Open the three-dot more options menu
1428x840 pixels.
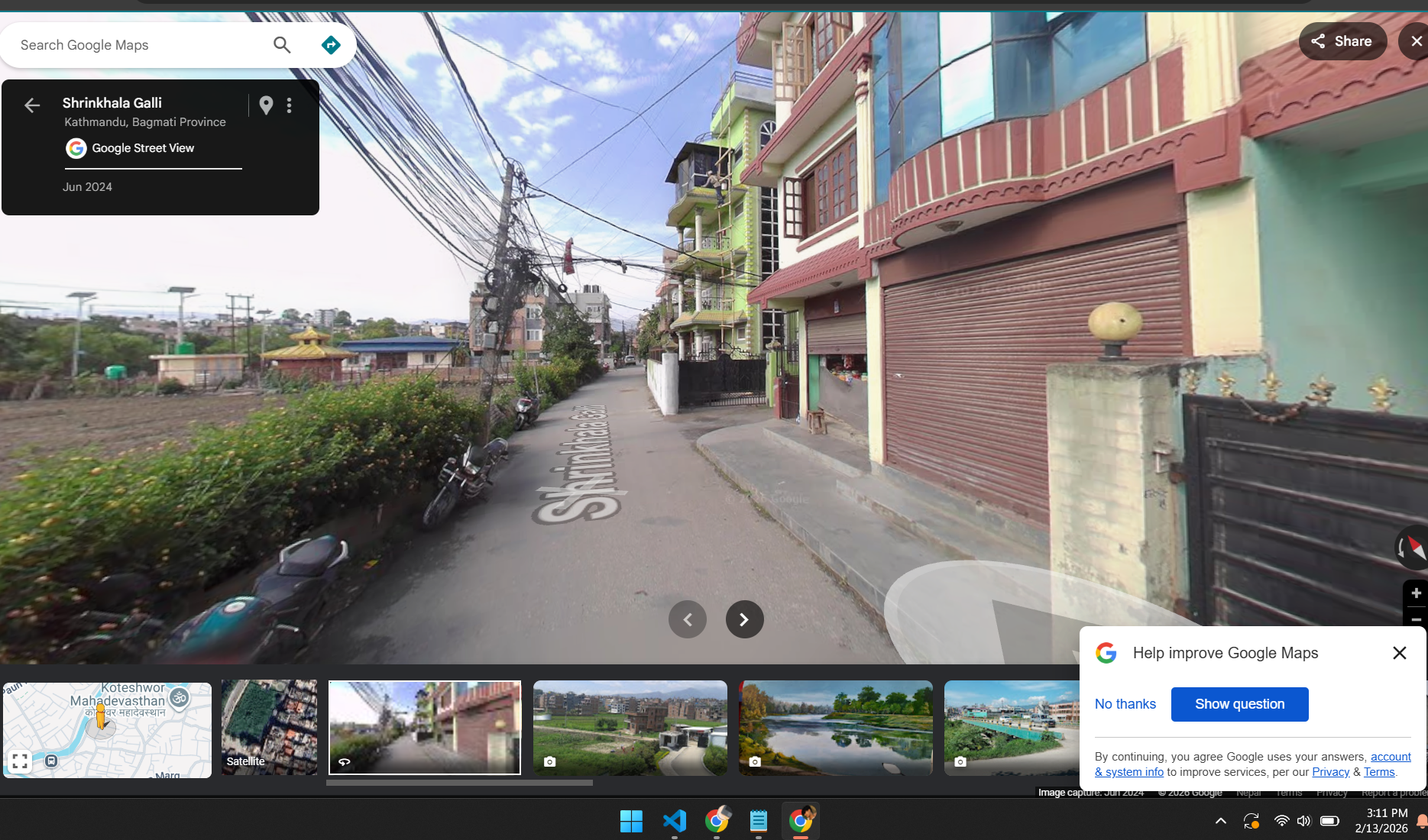(289, 105)
